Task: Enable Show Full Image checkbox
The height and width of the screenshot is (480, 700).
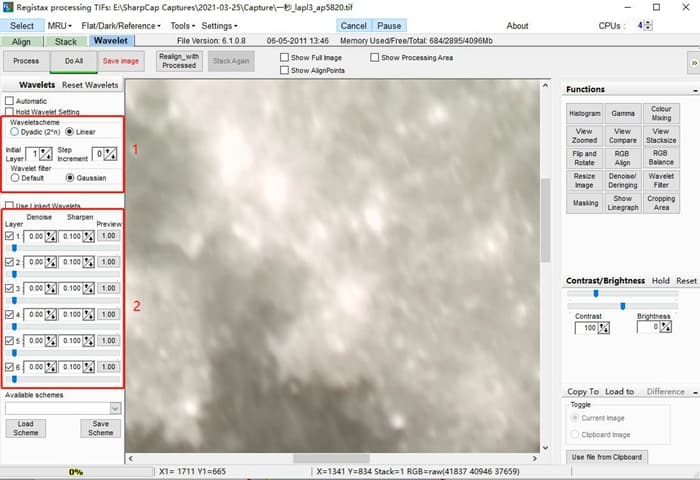Action: pos(286,58)
